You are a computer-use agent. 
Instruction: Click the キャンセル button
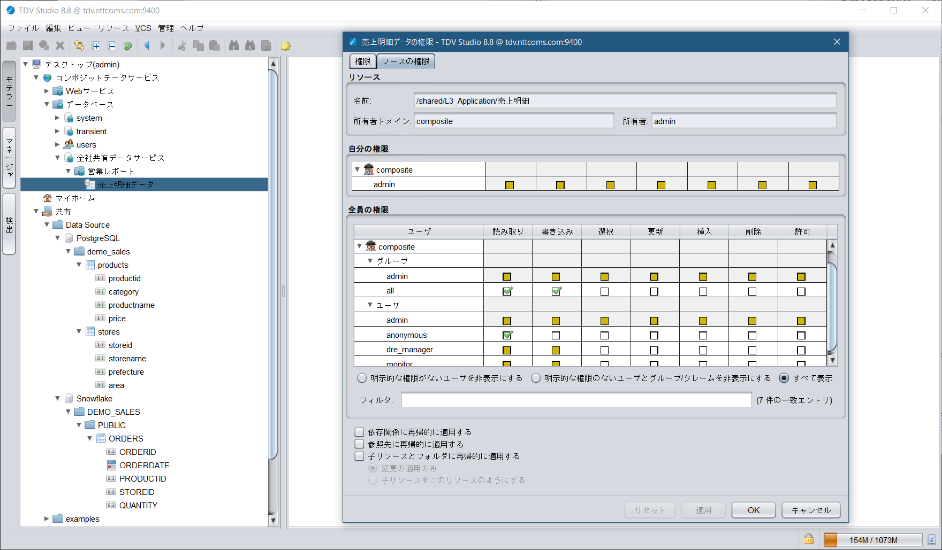[811, 510]
